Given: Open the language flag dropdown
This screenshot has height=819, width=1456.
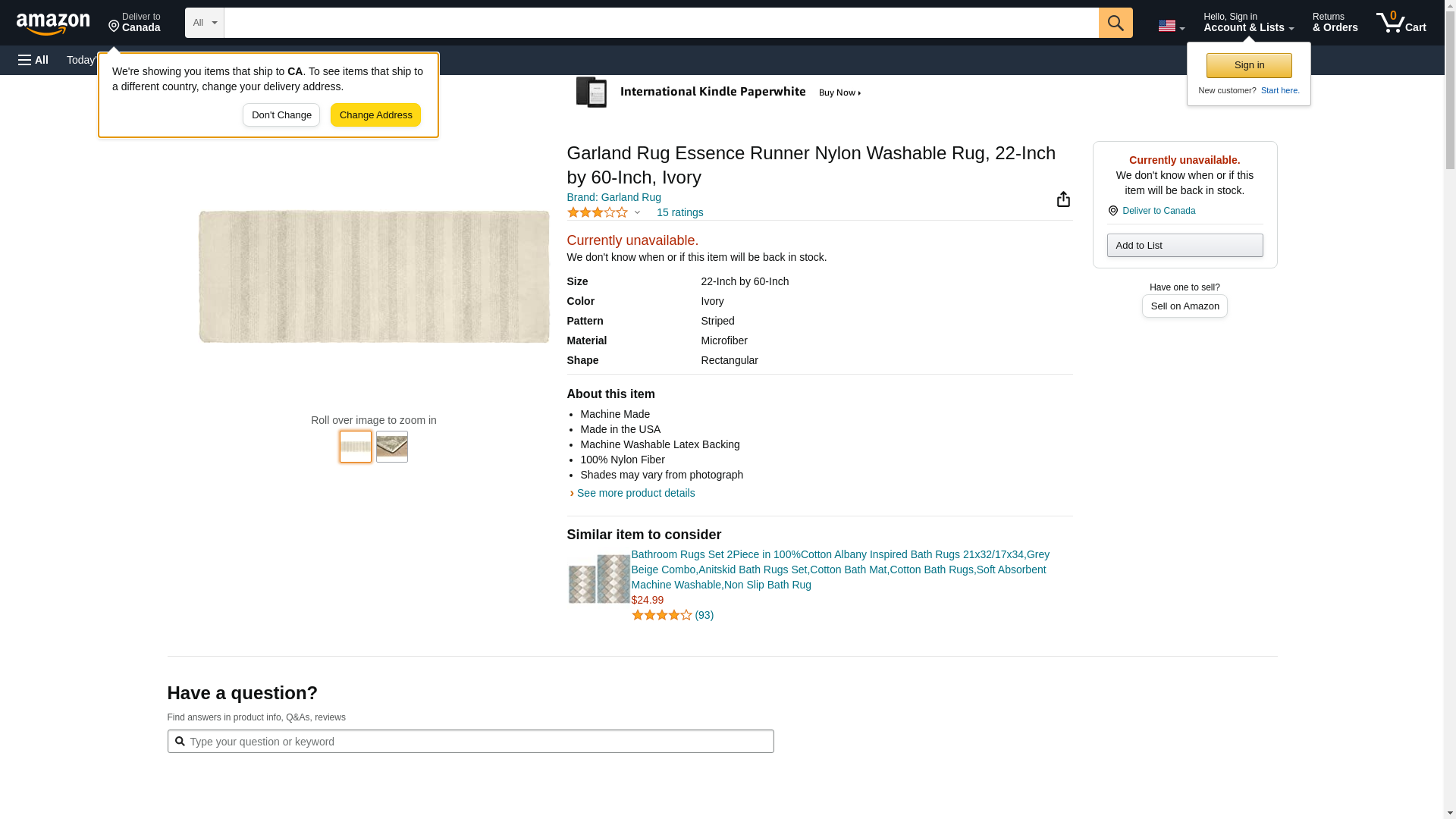Looking at the screenshot, I should point(1171,26).
